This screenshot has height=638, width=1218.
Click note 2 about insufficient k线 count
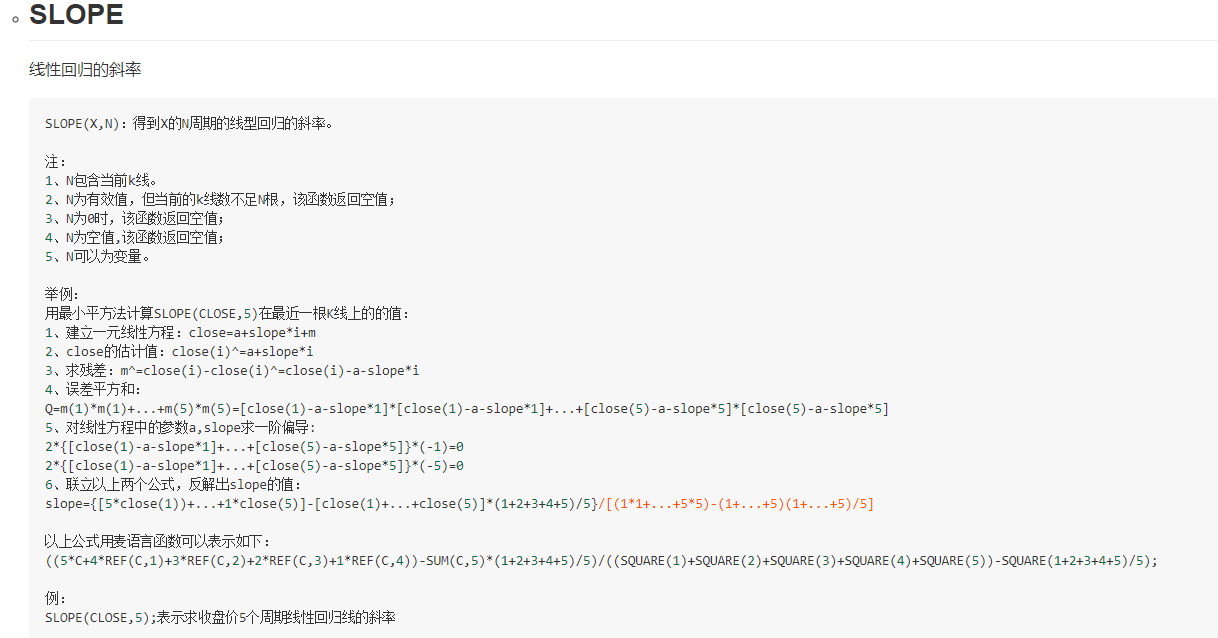(220, 200)
